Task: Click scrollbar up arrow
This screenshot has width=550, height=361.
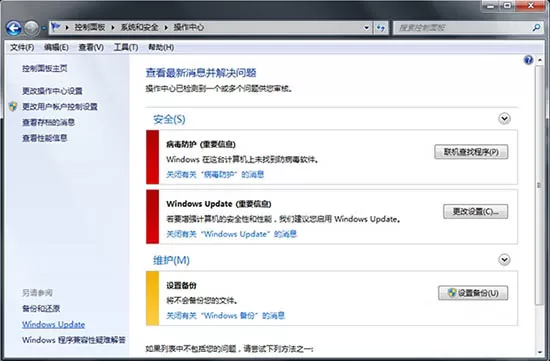Action: [539, 60]
